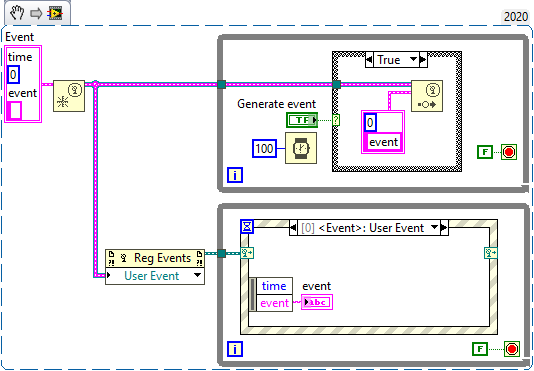The image size is (534, 371).
Task: Open the User Event case selector dropdown
Action: click(435, 227)
